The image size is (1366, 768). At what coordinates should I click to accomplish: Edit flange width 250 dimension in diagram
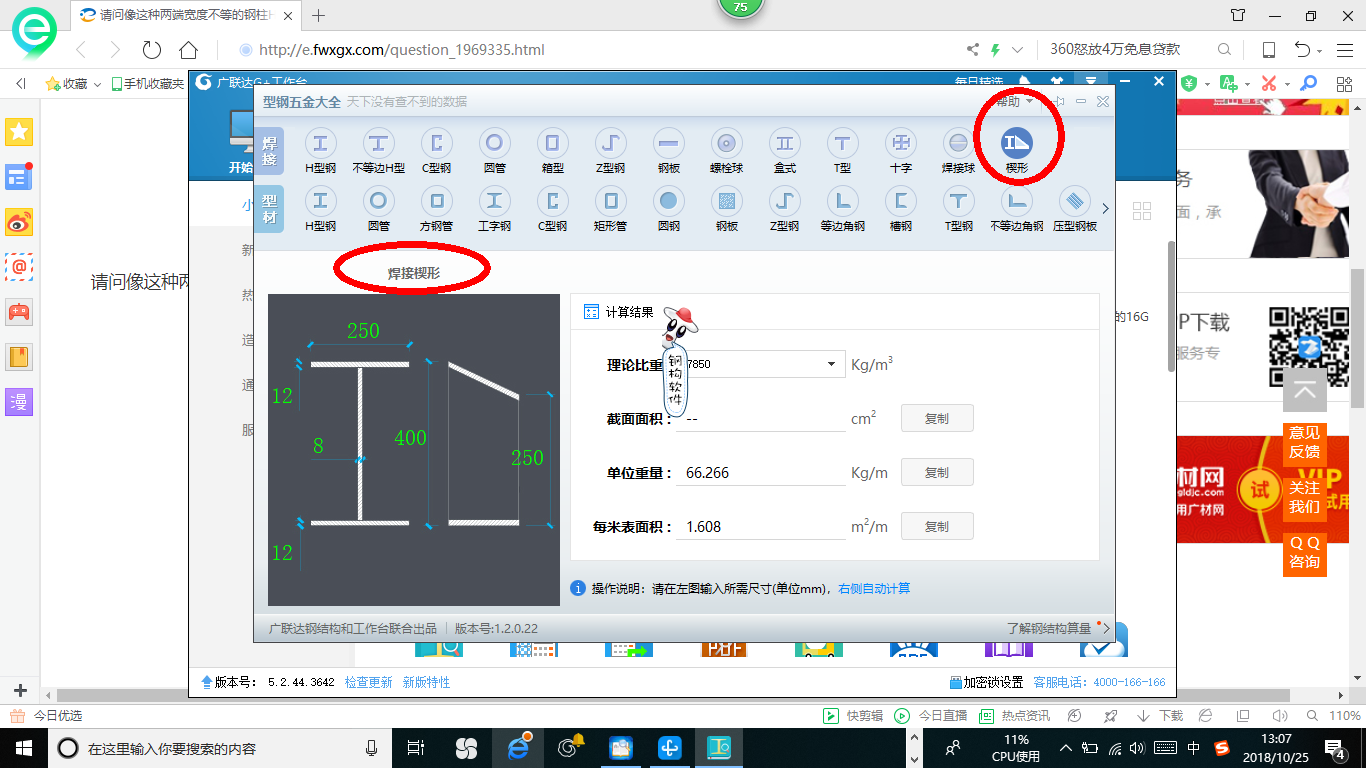coord(363,331)
